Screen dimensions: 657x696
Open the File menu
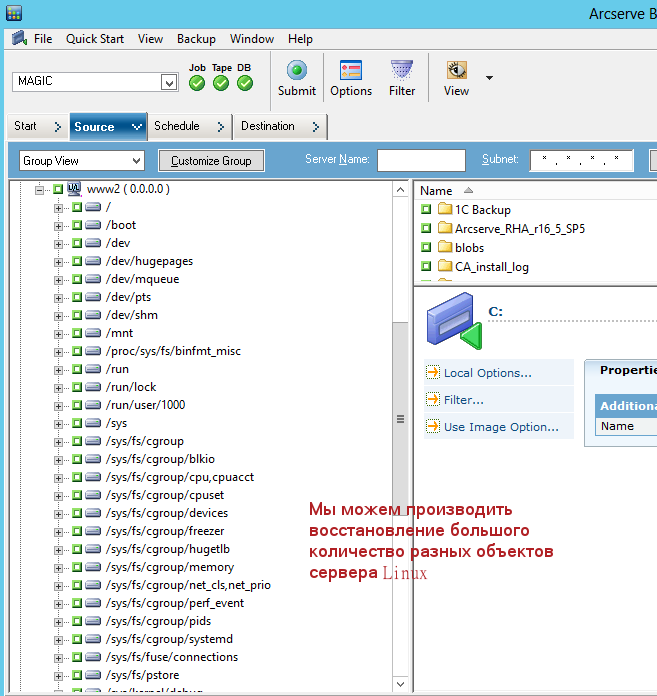pos(43,39)
